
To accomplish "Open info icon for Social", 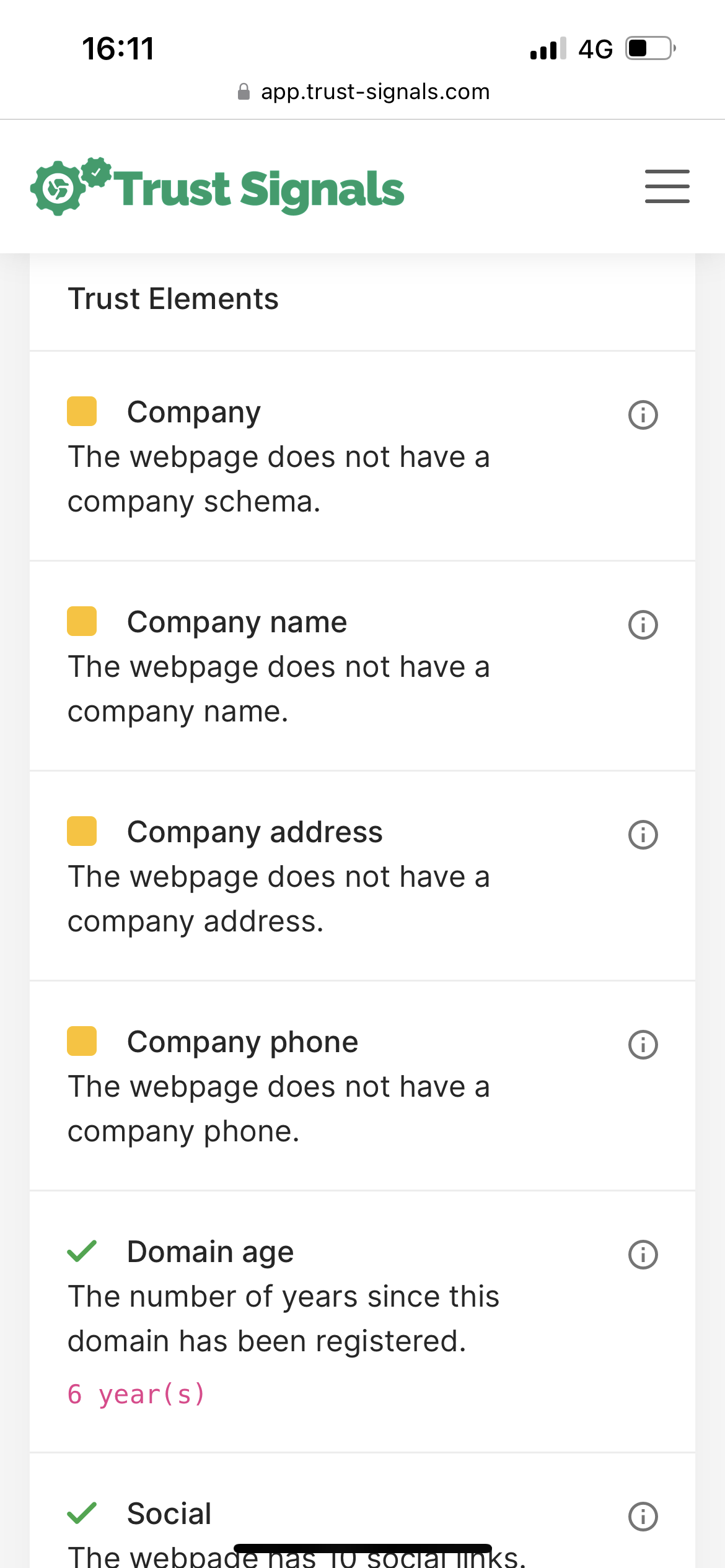I will [643, 1517].
